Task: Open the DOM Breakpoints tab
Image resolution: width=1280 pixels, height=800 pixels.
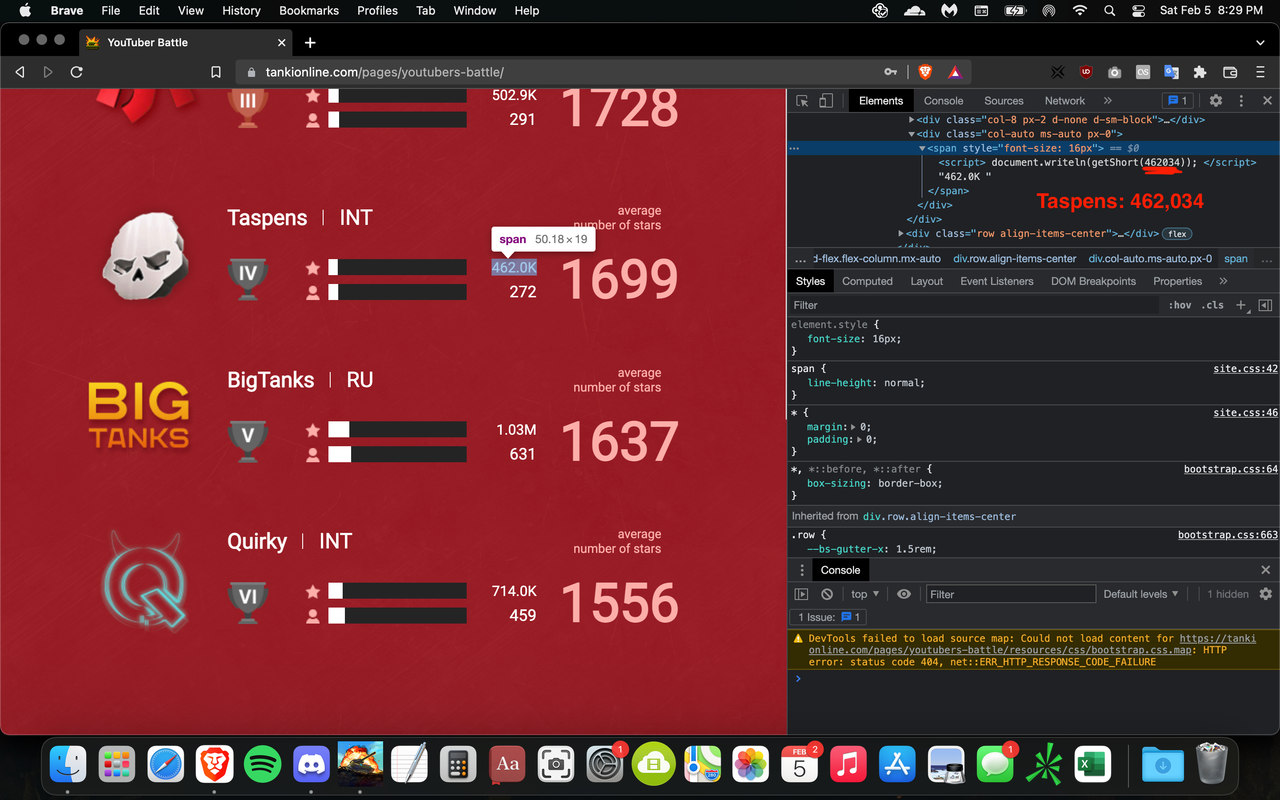Action: (1093, 281)
